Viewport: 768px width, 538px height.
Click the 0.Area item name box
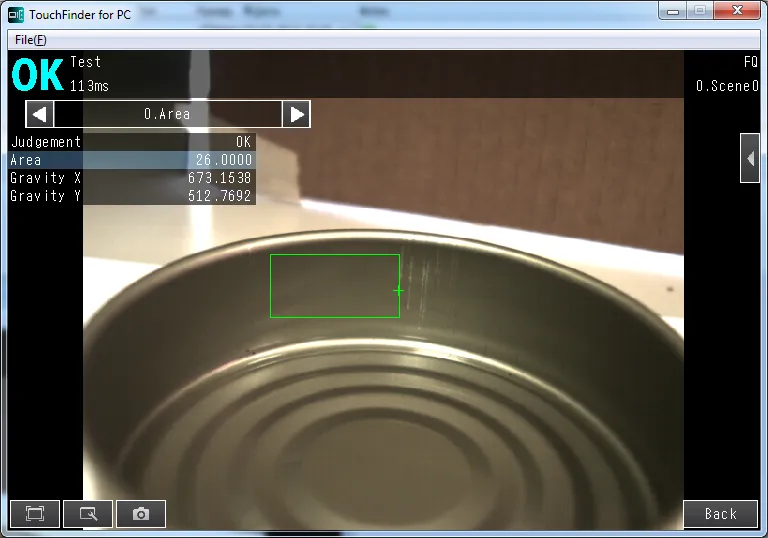coord(167,114)
